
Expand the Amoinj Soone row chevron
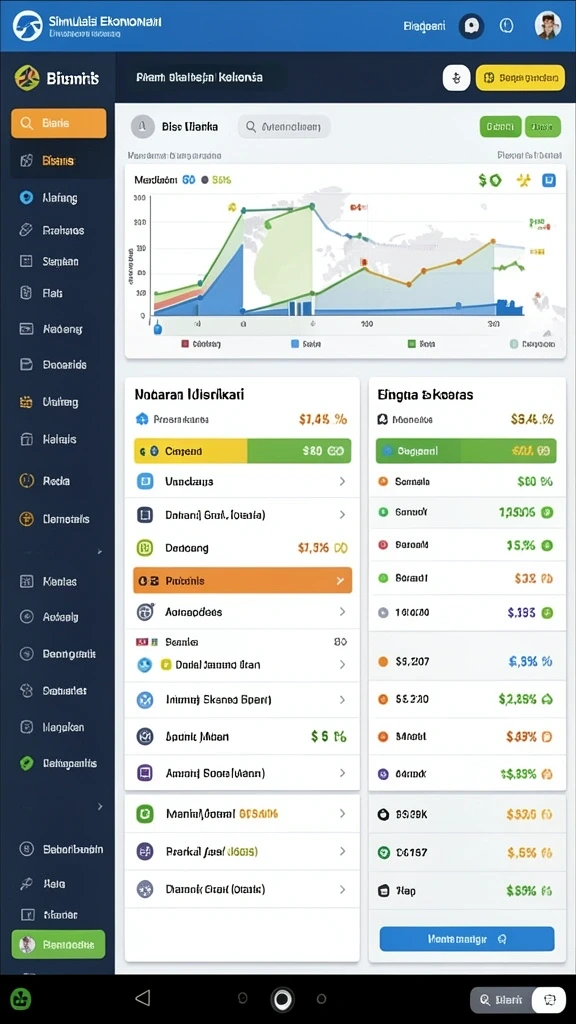(342, 773)
